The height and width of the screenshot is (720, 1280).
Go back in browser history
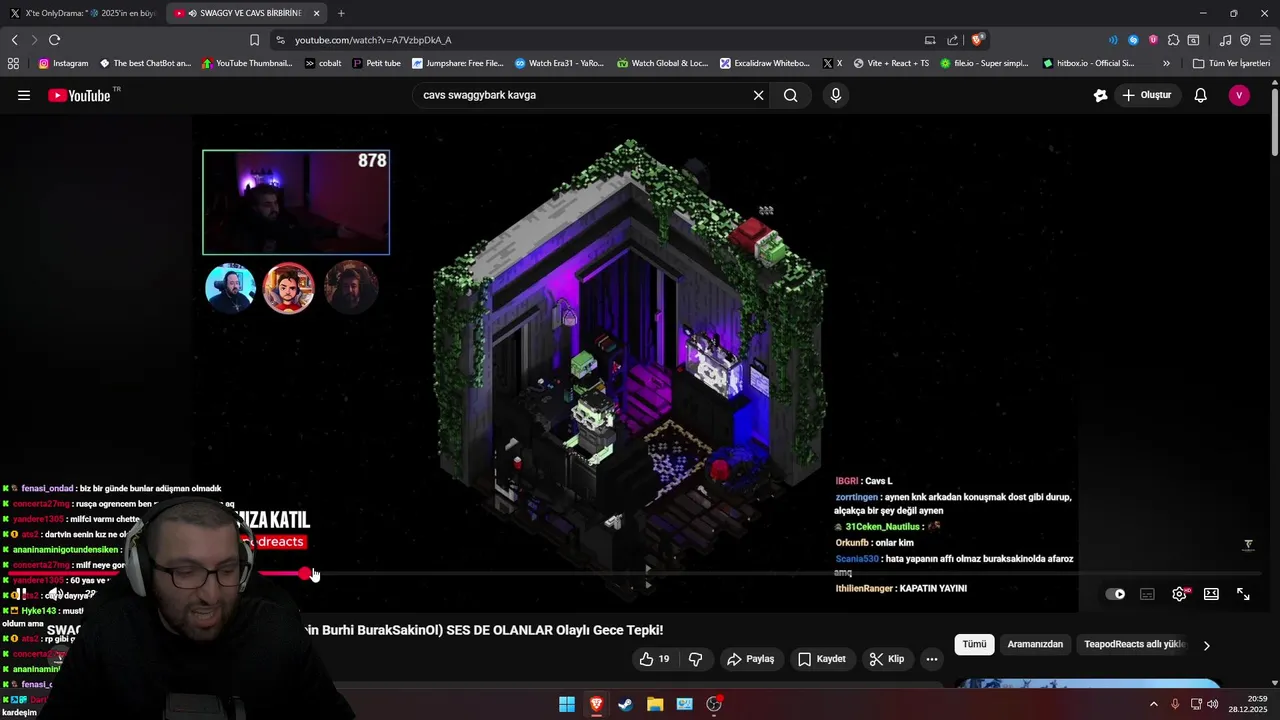pos(14,40)
